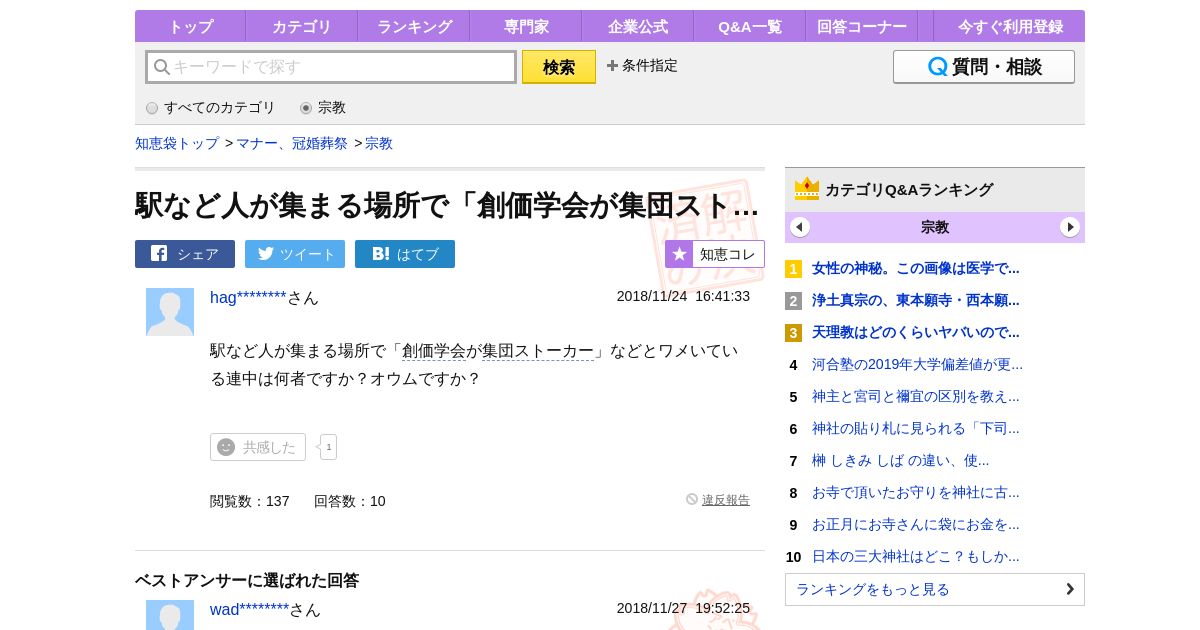1200x630 pixels.
Task: Tweet the question with ツイート button
Action: coord(295,254)
